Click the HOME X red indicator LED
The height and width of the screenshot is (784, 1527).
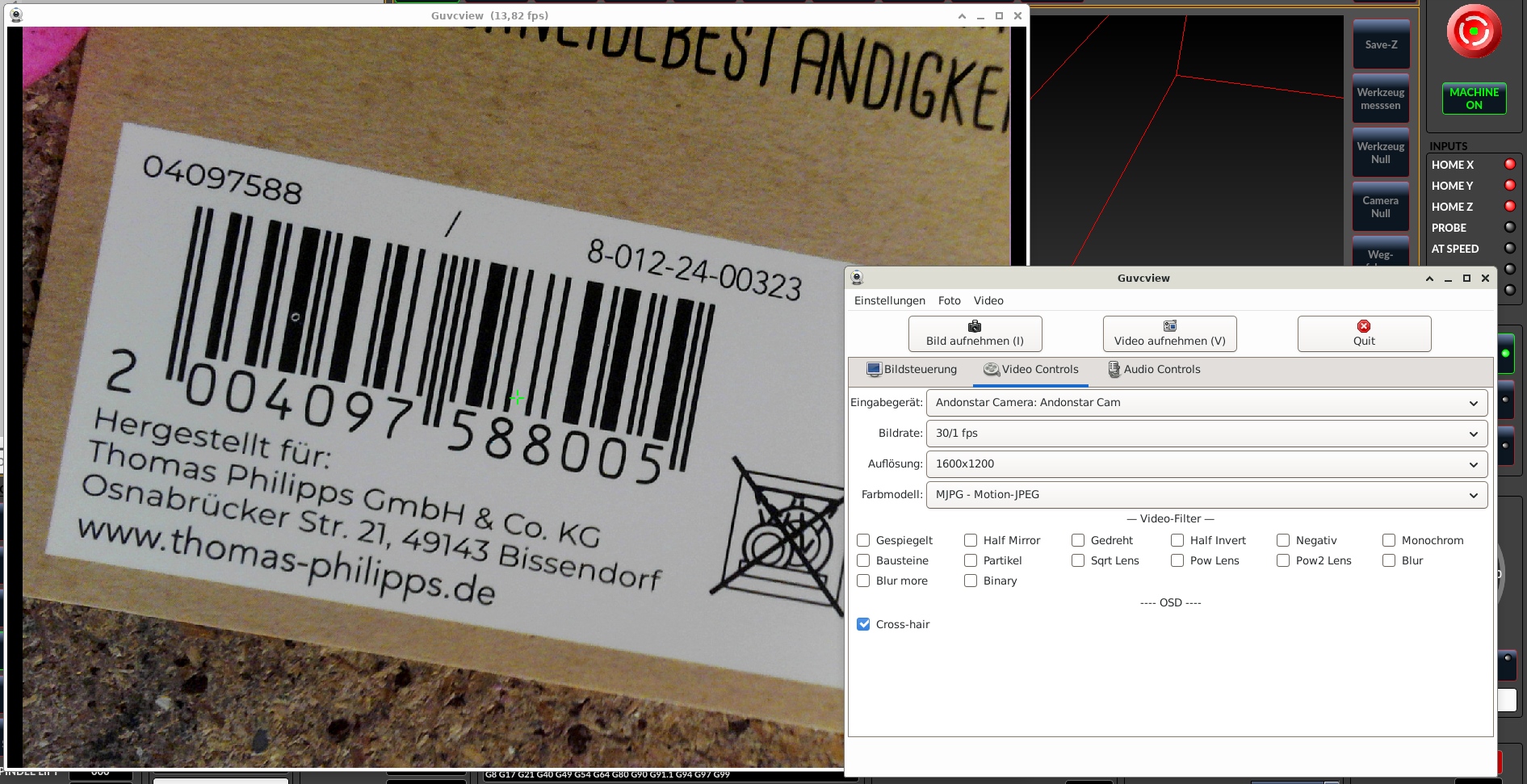coord(1509,165)
